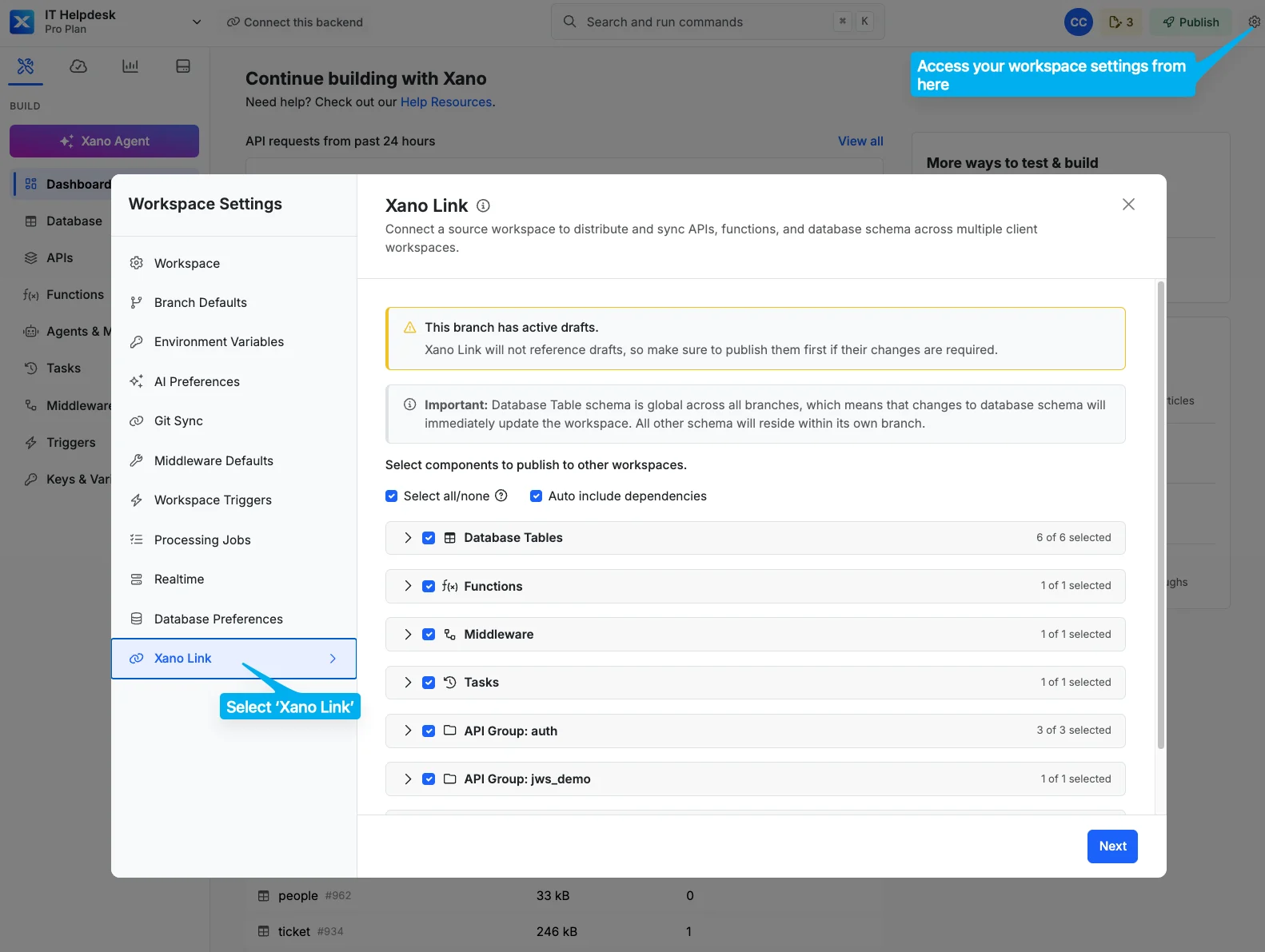Click help icon beside Select all/none
The width and height of the screenshot is (1265, 952).
(501, 496)
